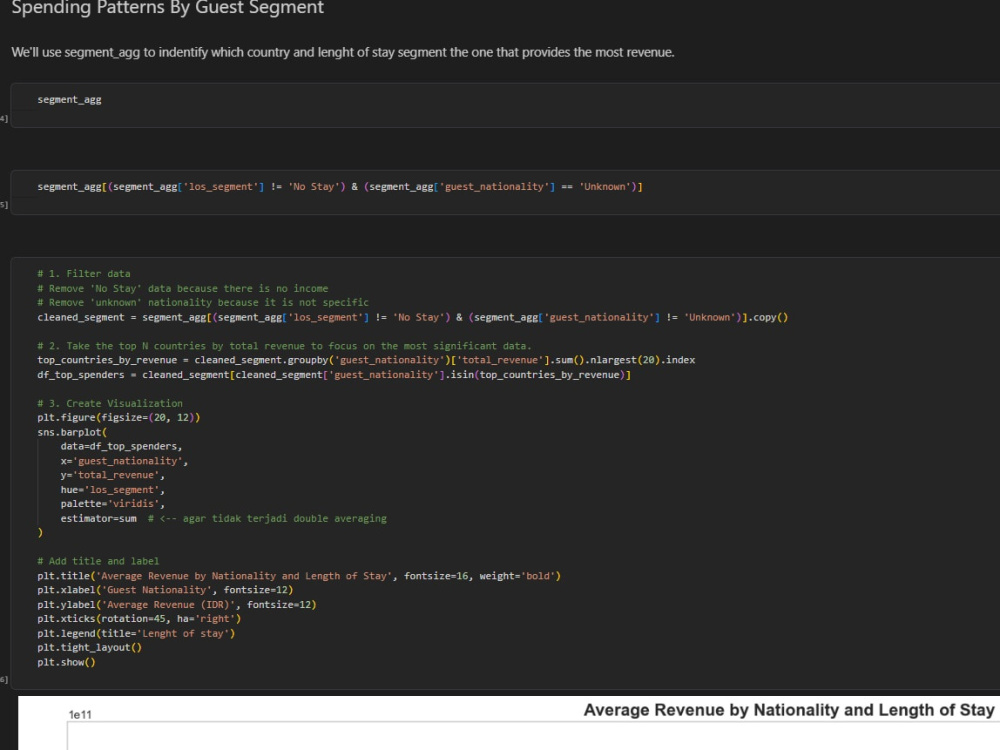Click the hue='los_segment' argument

click(x=113, y=489)
